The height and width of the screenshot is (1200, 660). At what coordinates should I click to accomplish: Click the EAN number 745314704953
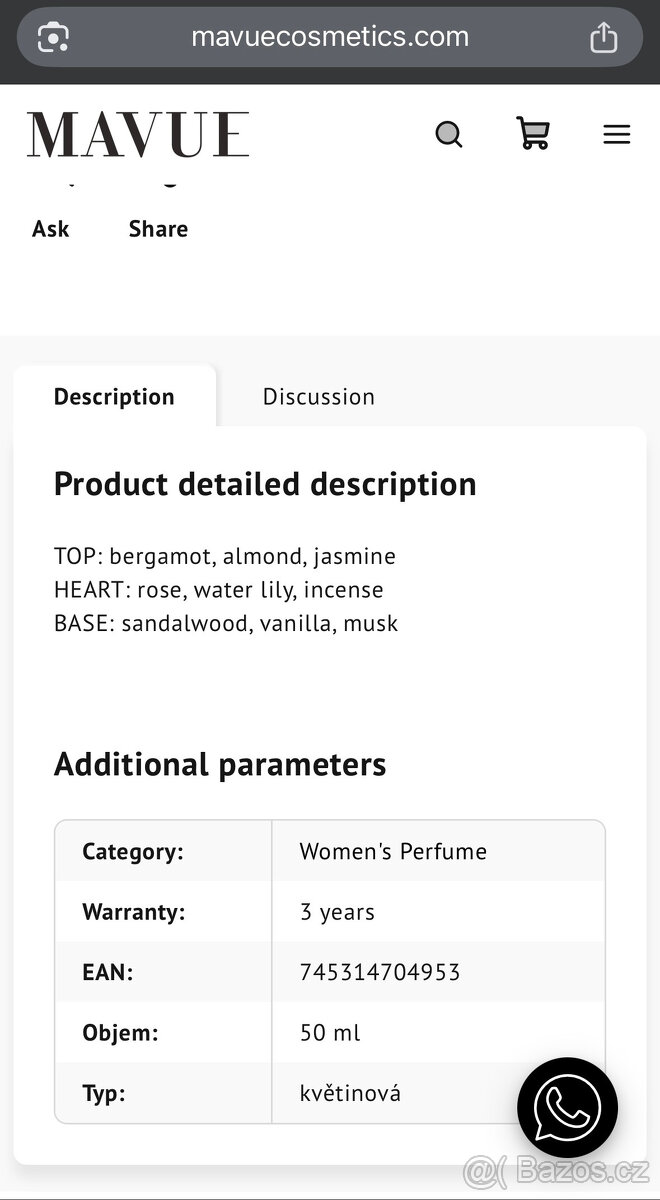click(x=380, y=972)
